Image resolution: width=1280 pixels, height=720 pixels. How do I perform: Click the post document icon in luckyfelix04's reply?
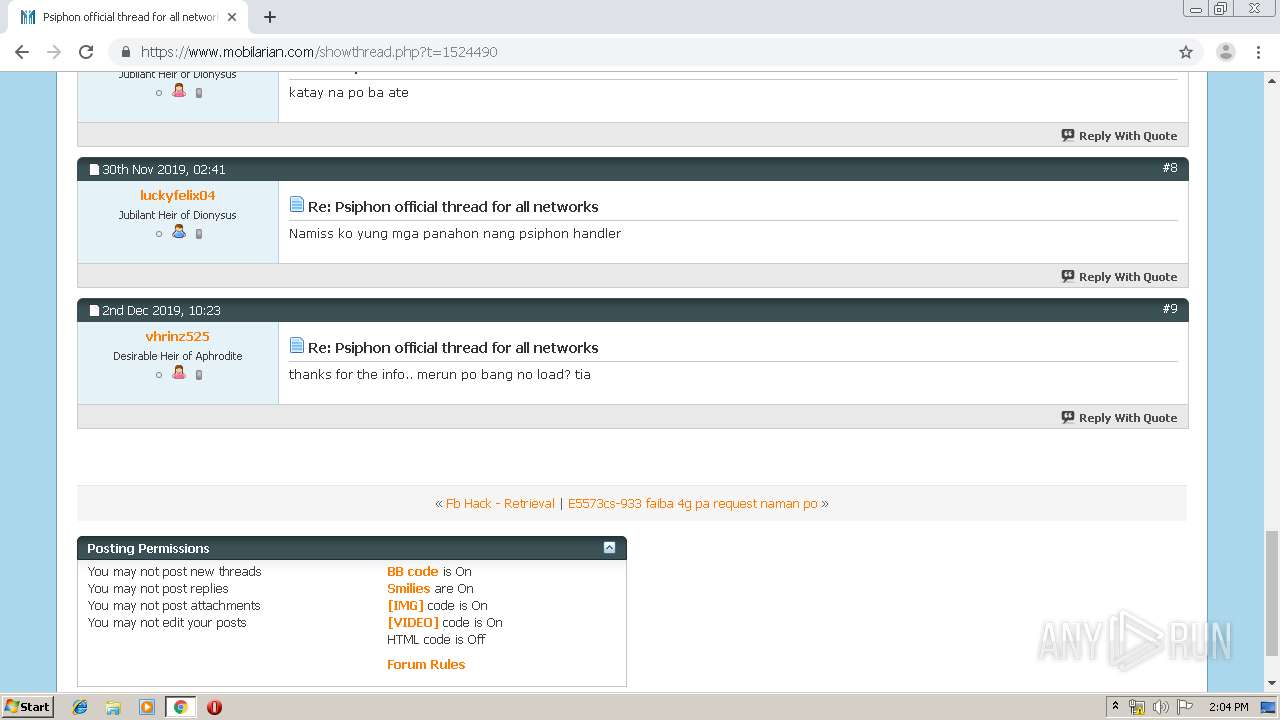tap(296, 205)
